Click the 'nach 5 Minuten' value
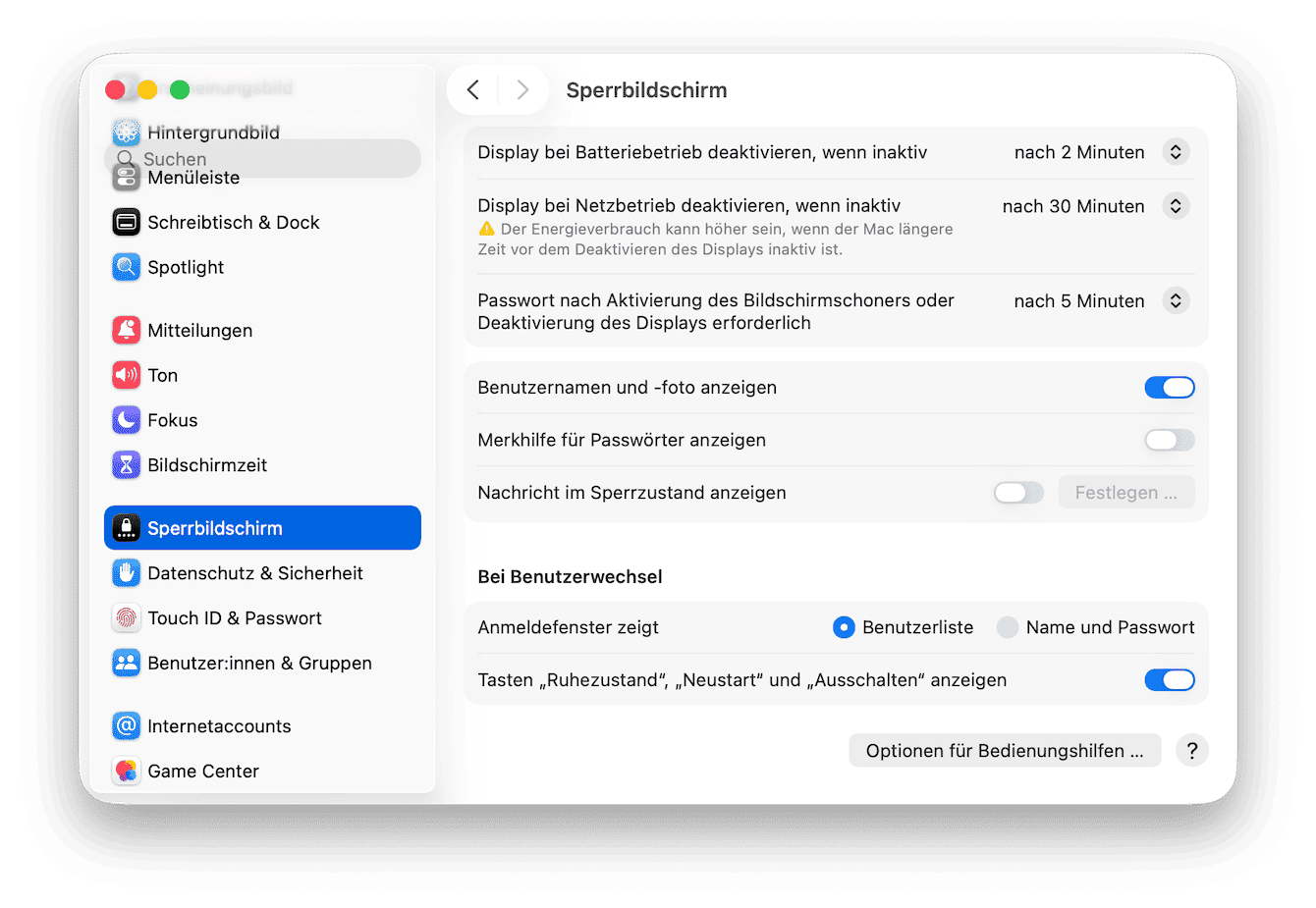The width and height of the screenshot is (1316, 908). 1079,301
